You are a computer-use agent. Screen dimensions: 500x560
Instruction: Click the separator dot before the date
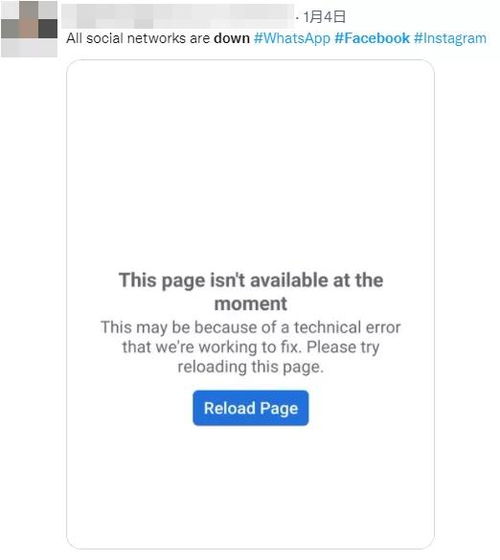[298, 18]
